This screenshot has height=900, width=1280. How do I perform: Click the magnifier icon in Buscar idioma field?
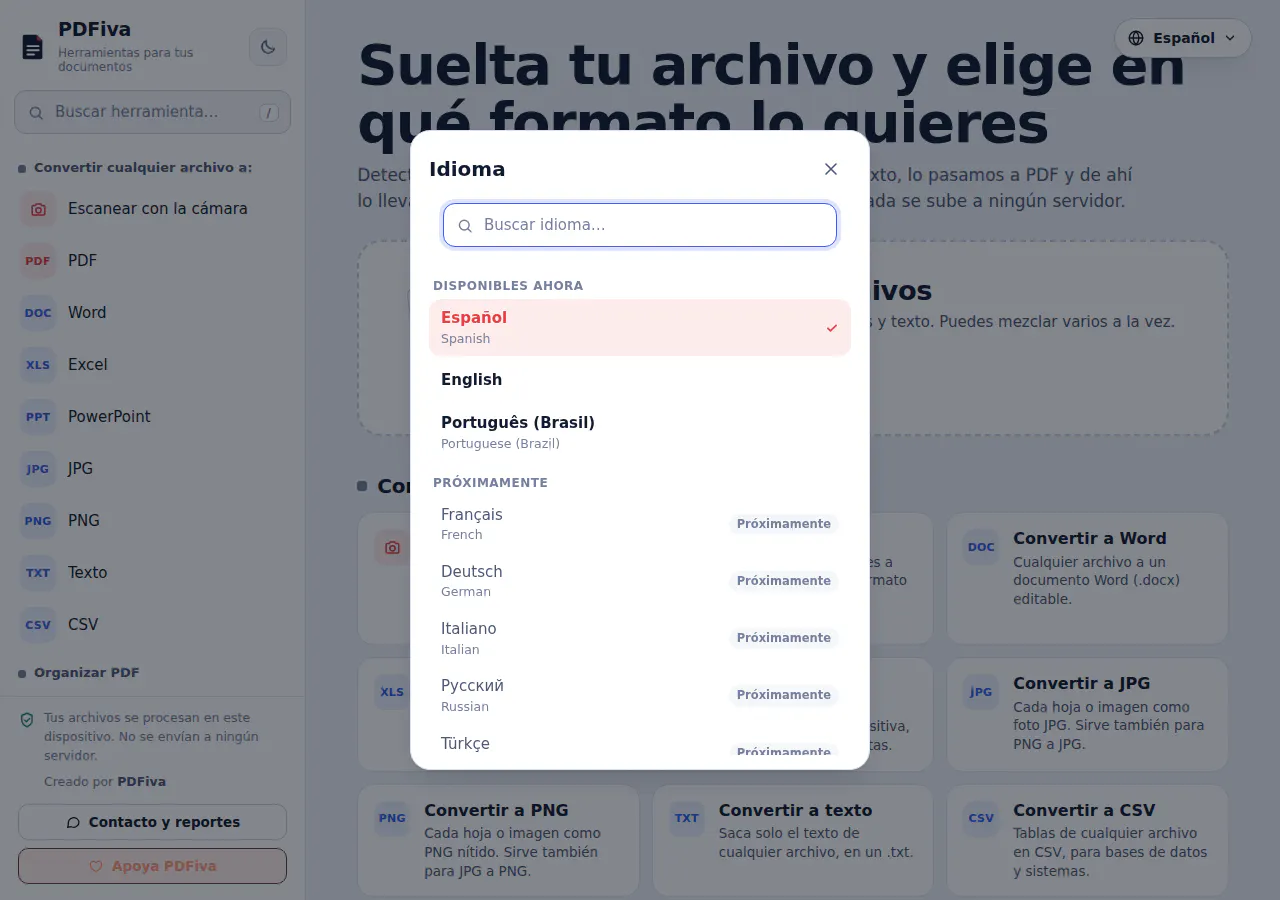pos(465,226)
